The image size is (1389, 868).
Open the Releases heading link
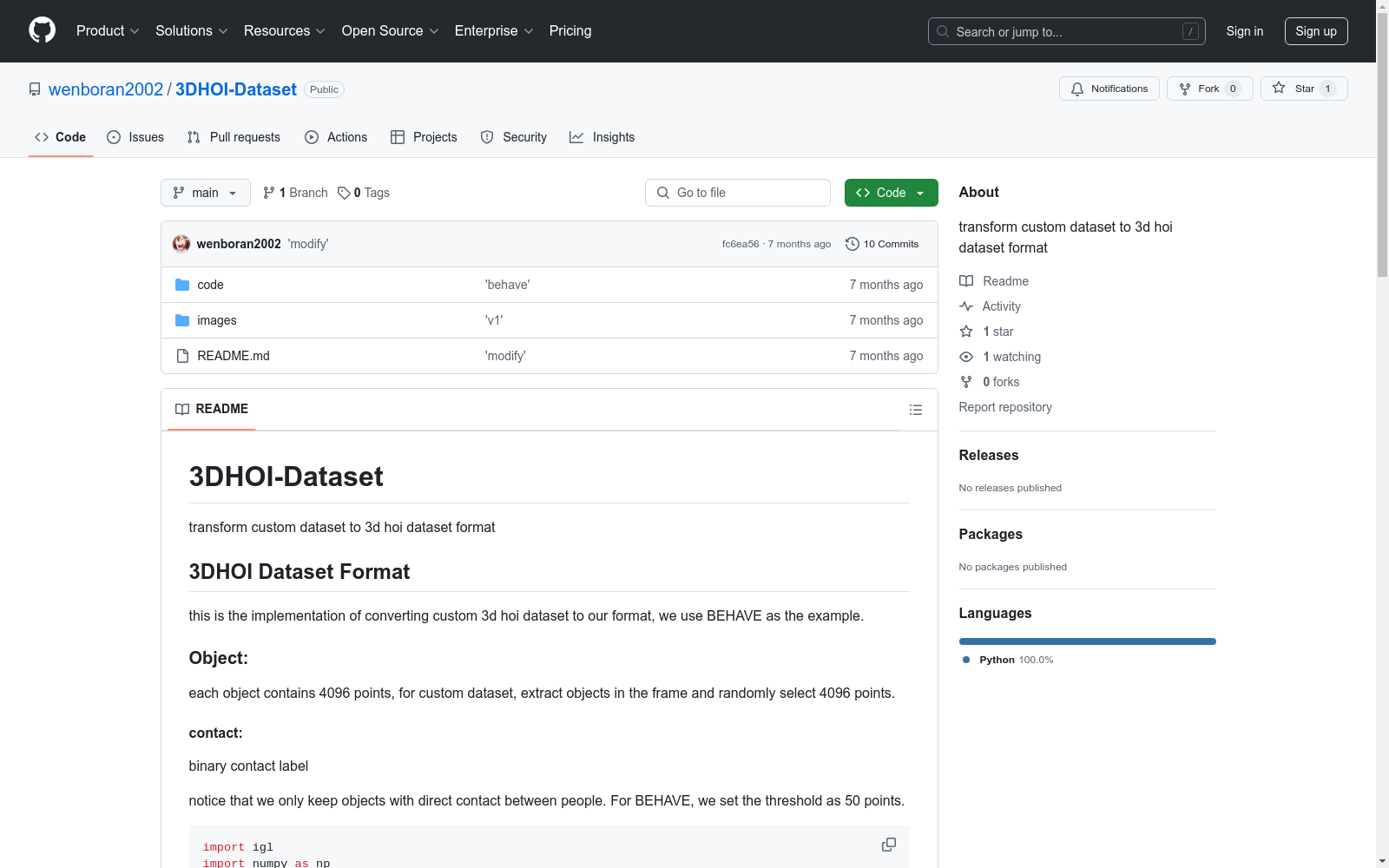click(x=989, y=455)
